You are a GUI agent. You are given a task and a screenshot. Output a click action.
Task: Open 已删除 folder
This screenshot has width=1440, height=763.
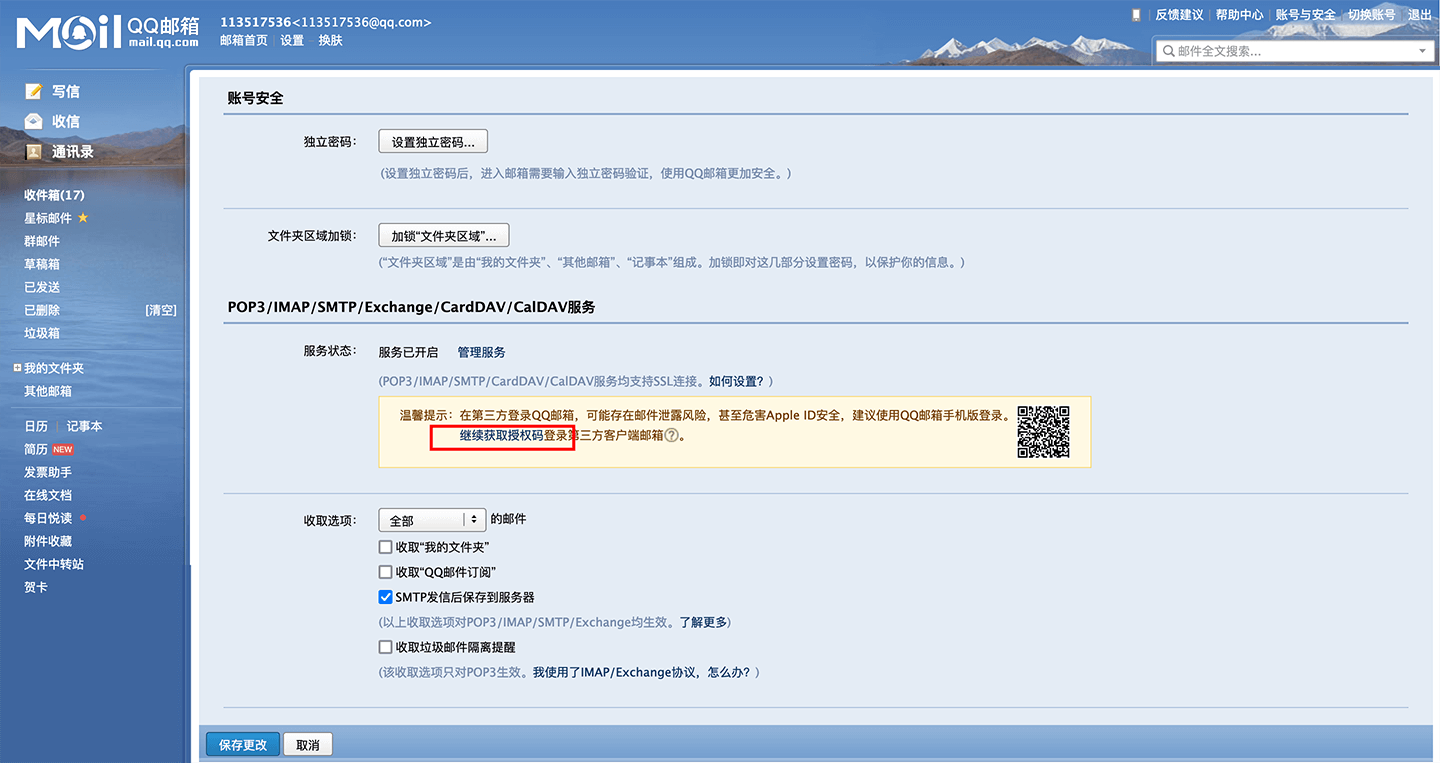point(42,310)
